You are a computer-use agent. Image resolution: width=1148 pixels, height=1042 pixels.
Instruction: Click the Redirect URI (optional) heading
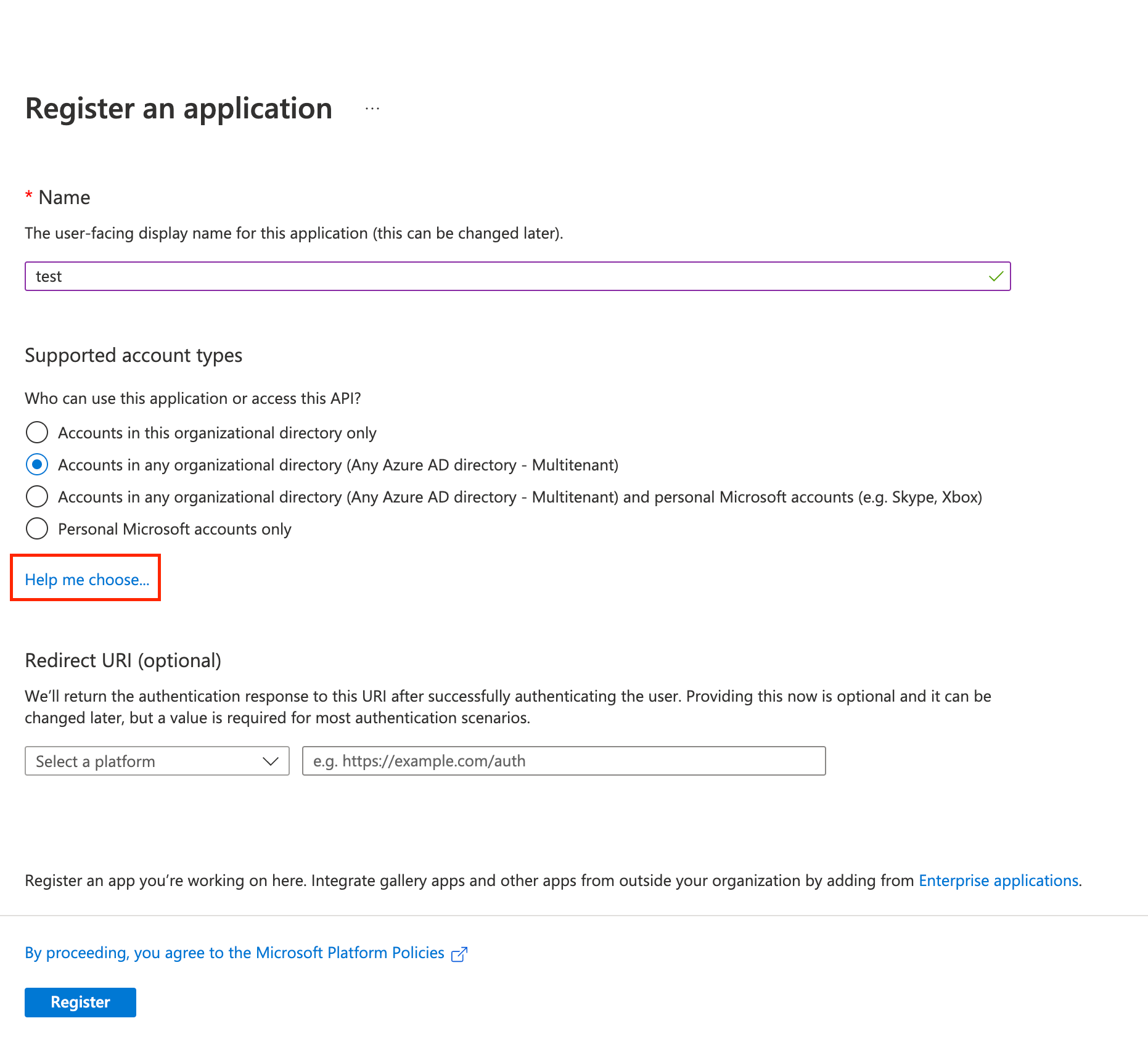[123, 661]
